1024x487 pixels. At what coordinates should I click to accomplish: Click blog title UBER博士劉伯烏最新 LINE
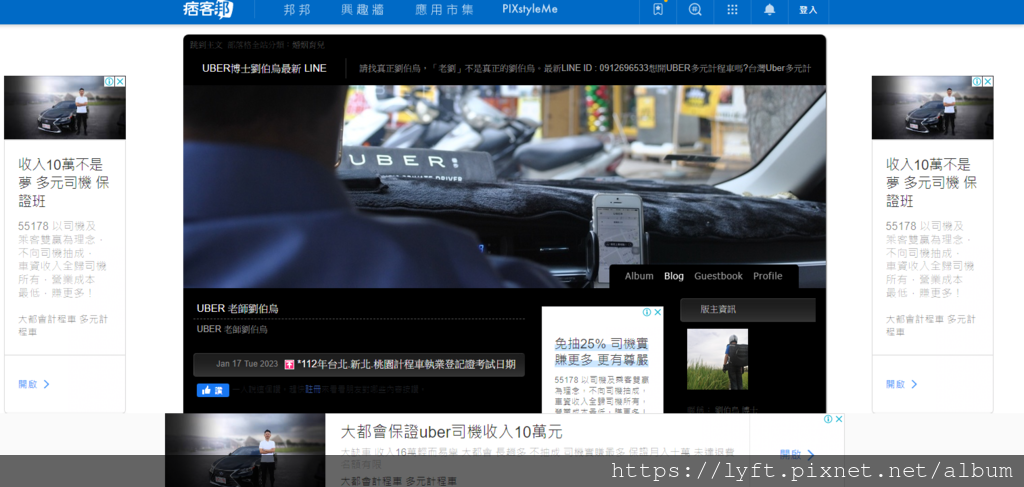coord(264,69)
